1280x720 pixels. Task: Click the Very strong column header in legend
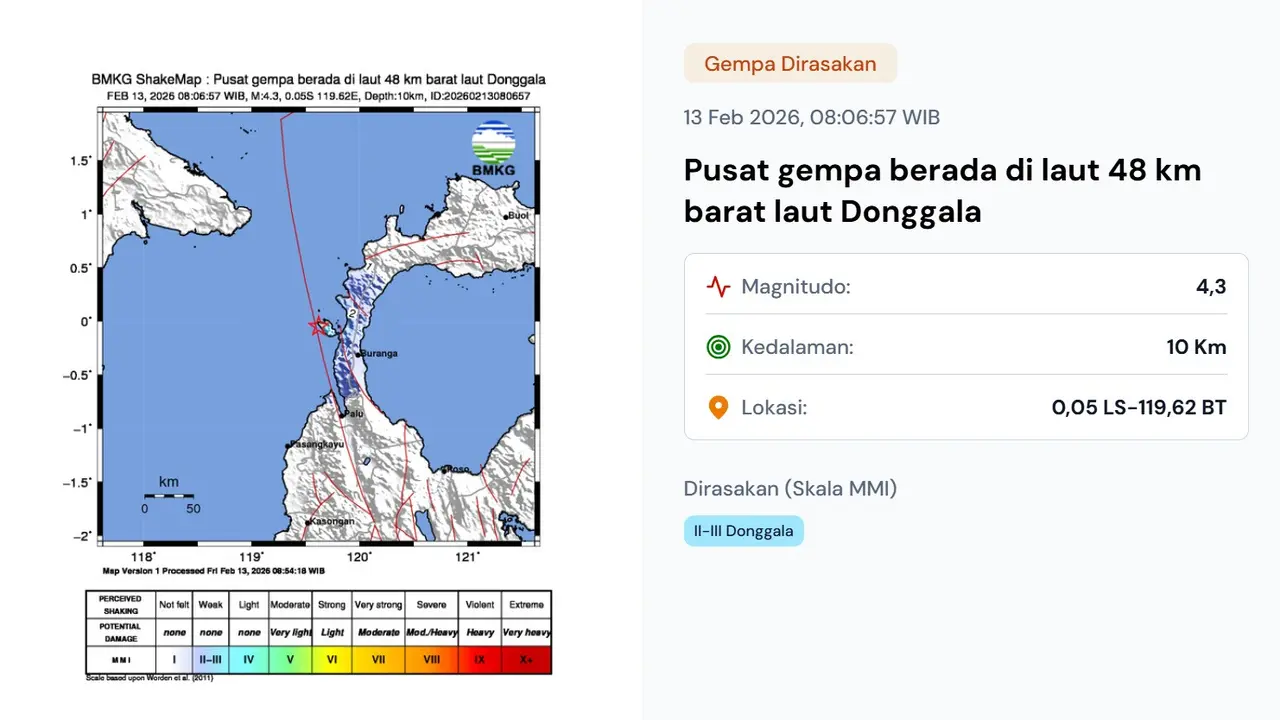[x=378, y=604]
